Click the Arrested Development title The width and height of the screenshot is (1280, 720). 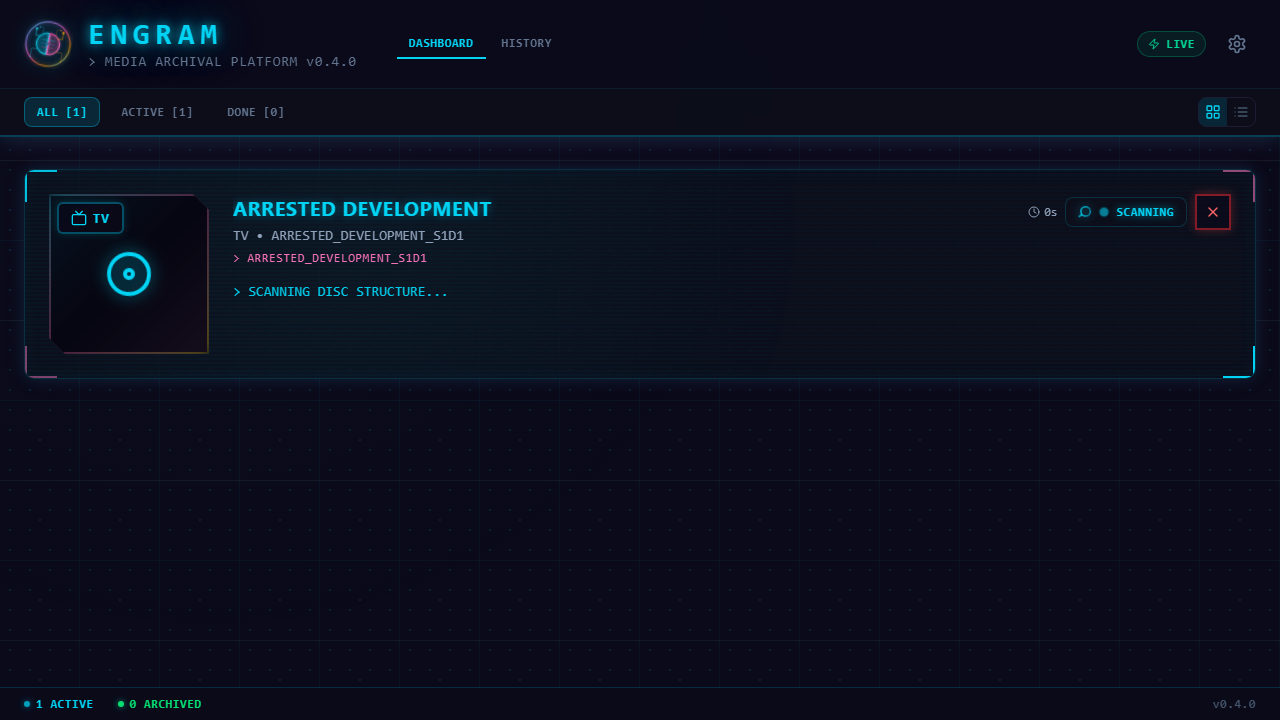click(362, 209)
